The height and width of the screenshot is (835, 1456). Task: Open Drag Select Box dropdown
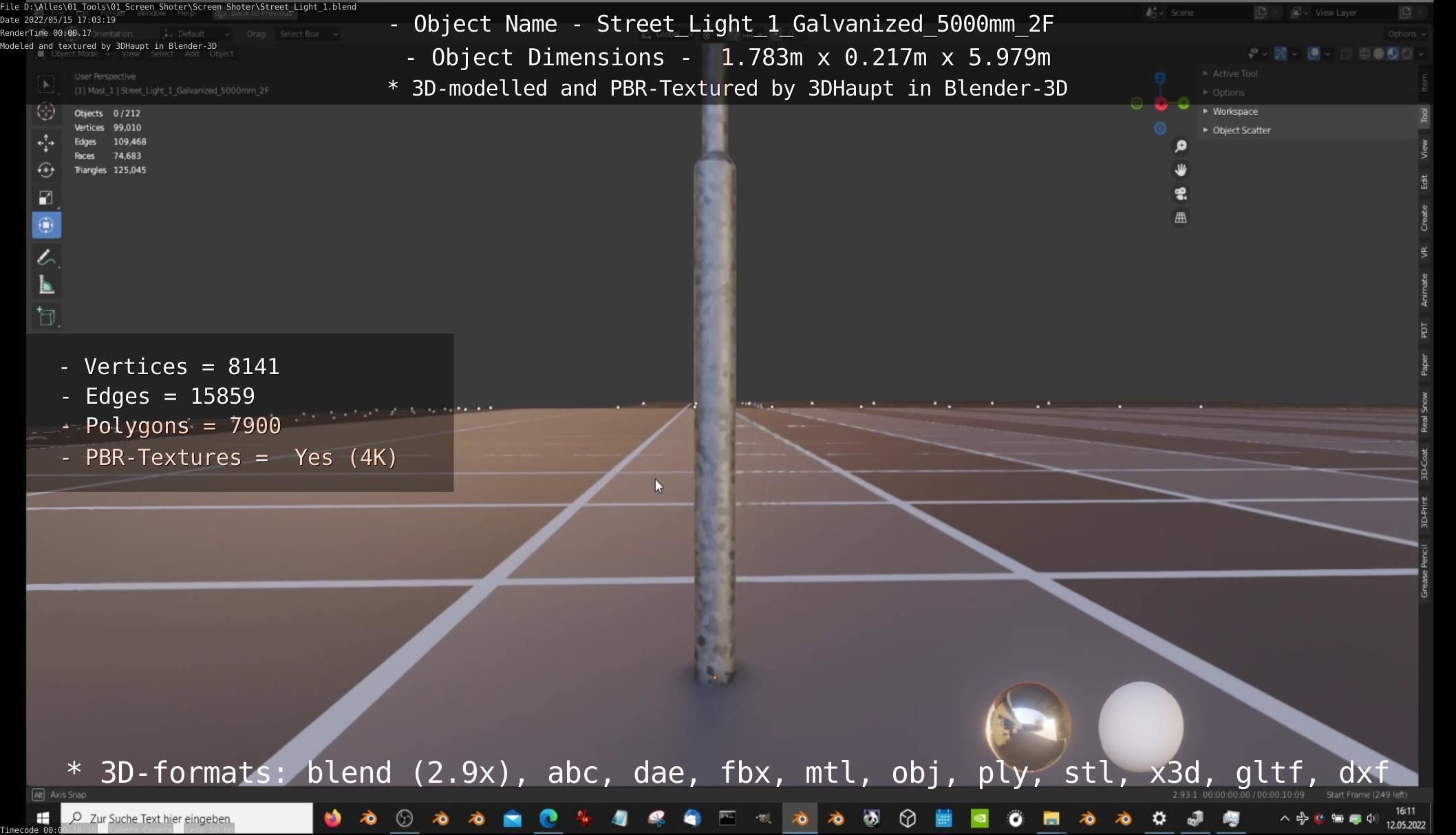(x=308, y=34)
